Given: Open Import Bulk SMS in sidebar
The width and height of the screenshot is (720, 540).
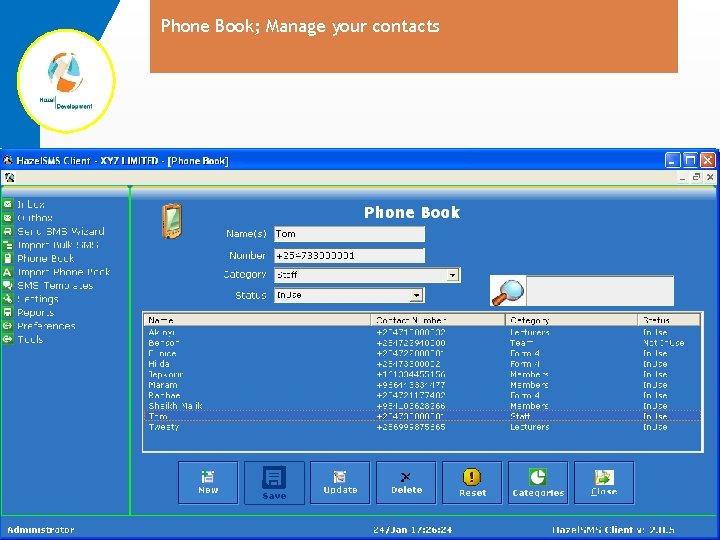Looking at the screenshot, I should tap(58, 245).
